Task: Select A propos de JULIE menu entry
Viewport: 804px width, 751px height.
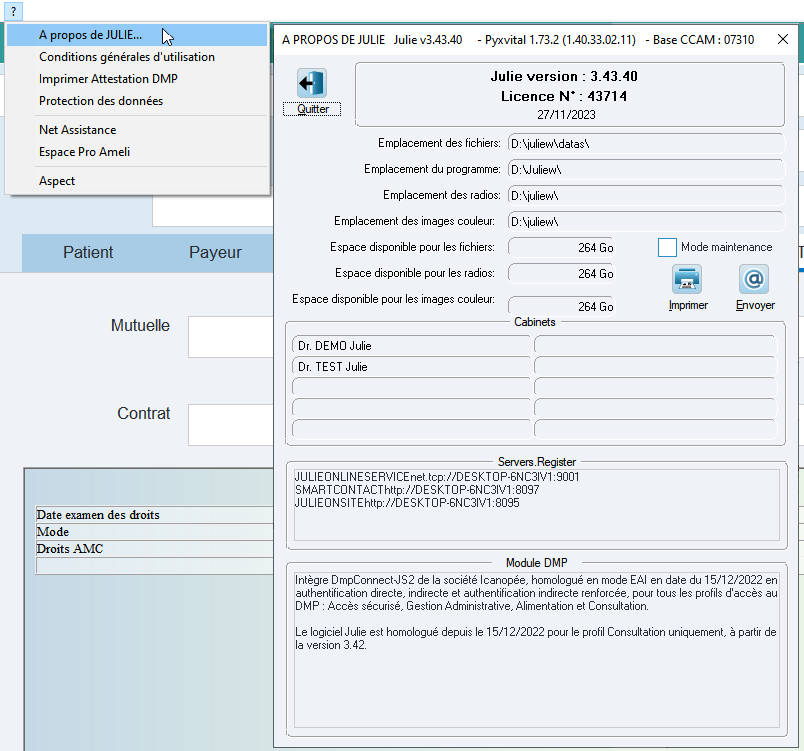Action: click(x=90, y=35)
